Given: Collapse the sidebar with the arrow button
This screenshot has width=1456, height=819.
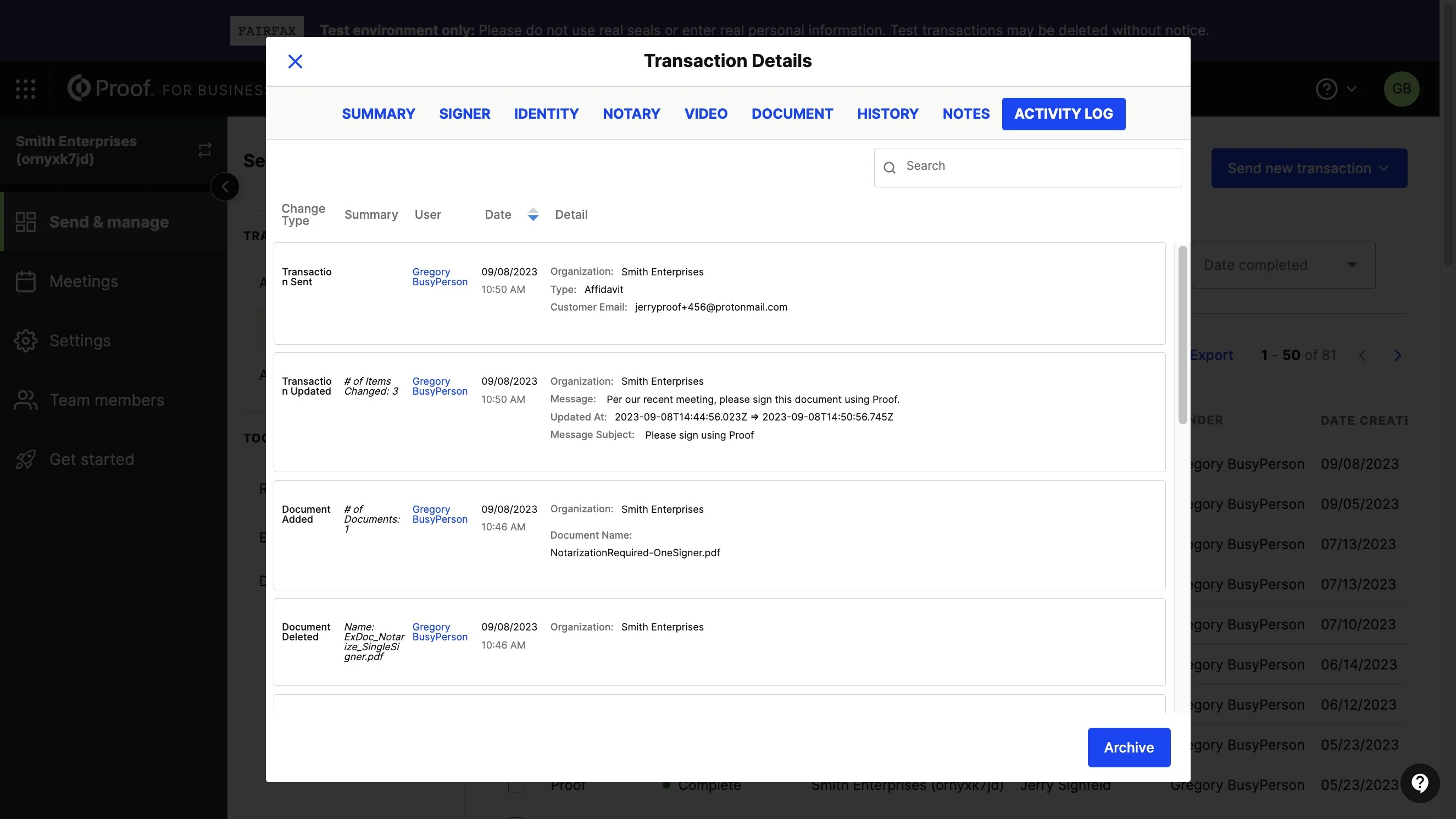Looking at the screenshot, I should (225, 187).
